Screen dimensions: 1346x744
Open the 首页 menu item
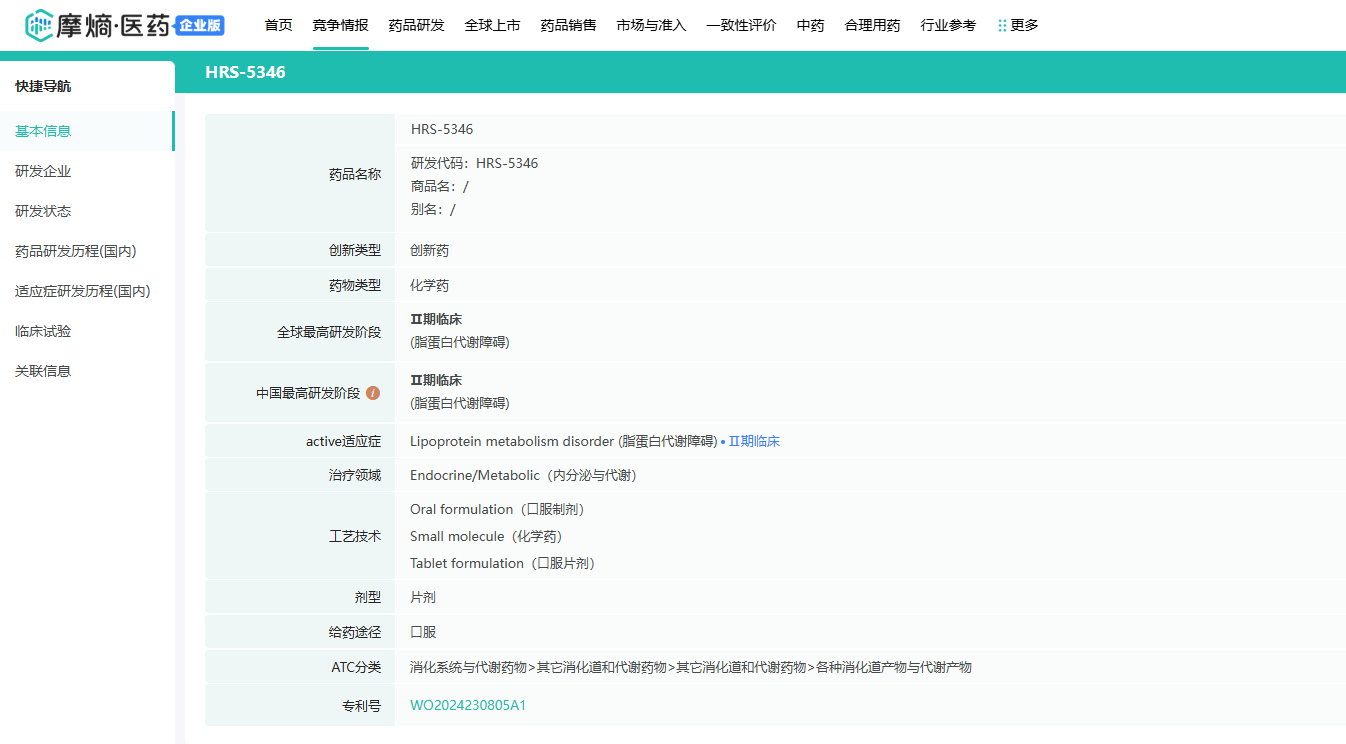278,25
